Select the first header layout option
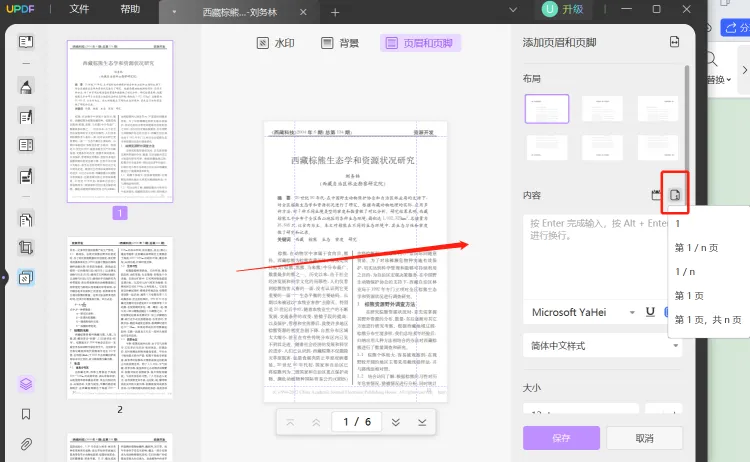The width and height of the screenshot is (750, 462). point(547,109)
